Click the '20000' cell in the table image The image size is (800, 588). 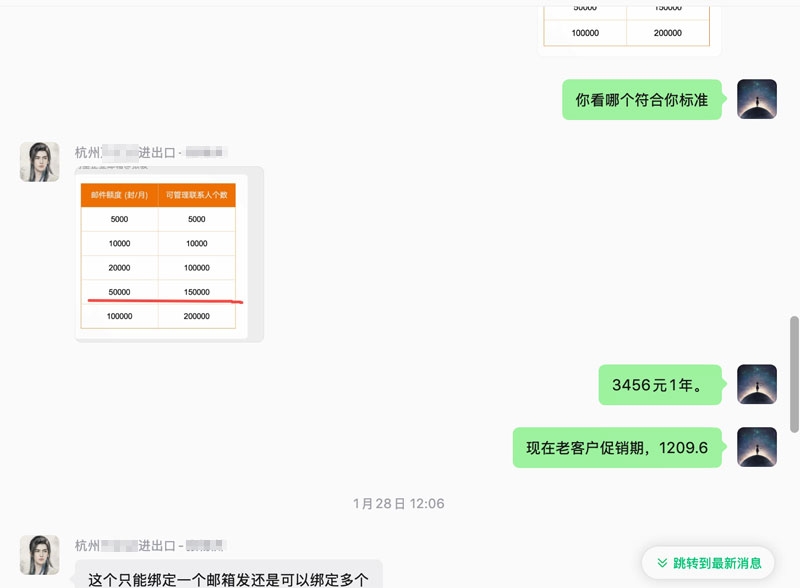click(x=119, y=267)
